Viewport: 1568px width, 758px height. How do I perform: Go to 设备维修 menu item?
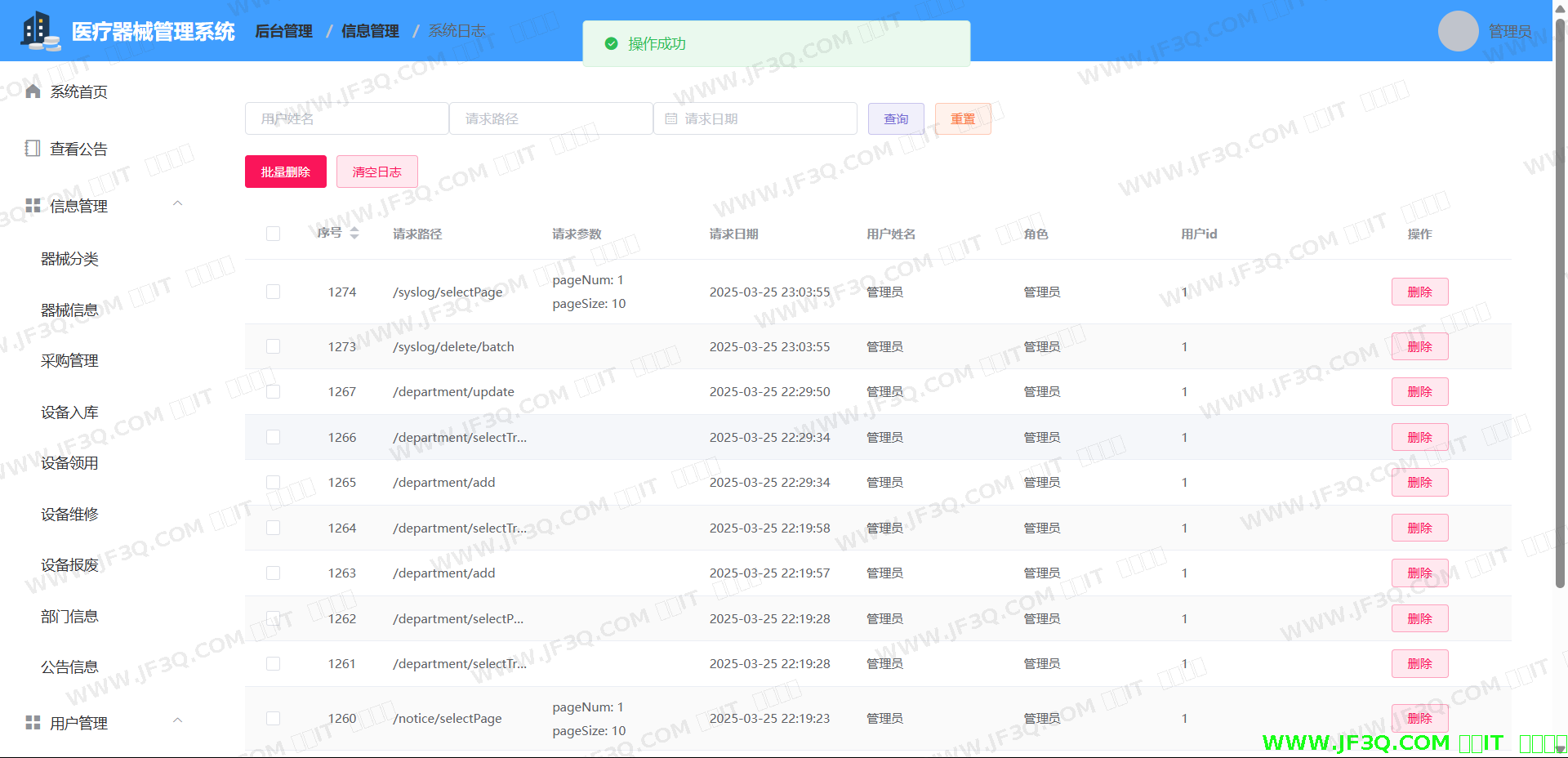click(69, 515)
